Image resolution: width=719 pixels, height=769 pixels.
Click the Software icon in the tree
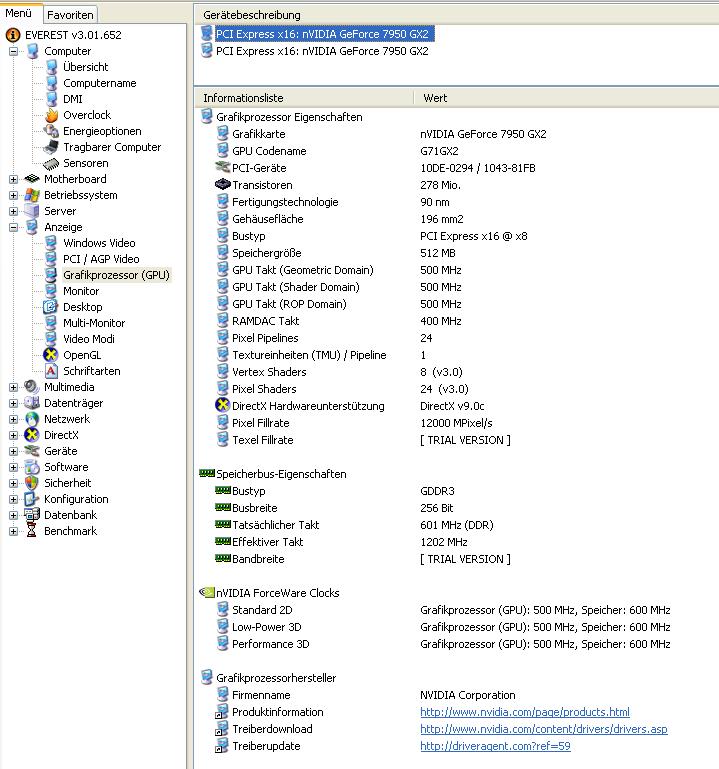tap(32, 467)
